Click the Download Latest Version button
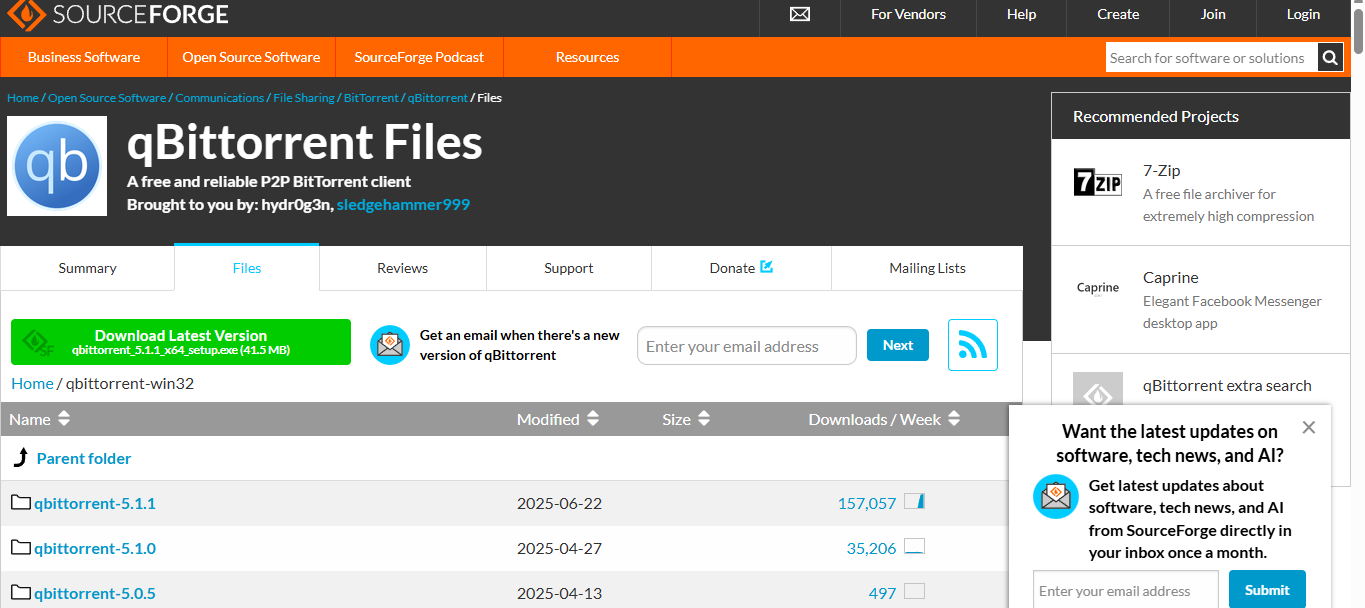1365x608 pixels. (181, 342)
